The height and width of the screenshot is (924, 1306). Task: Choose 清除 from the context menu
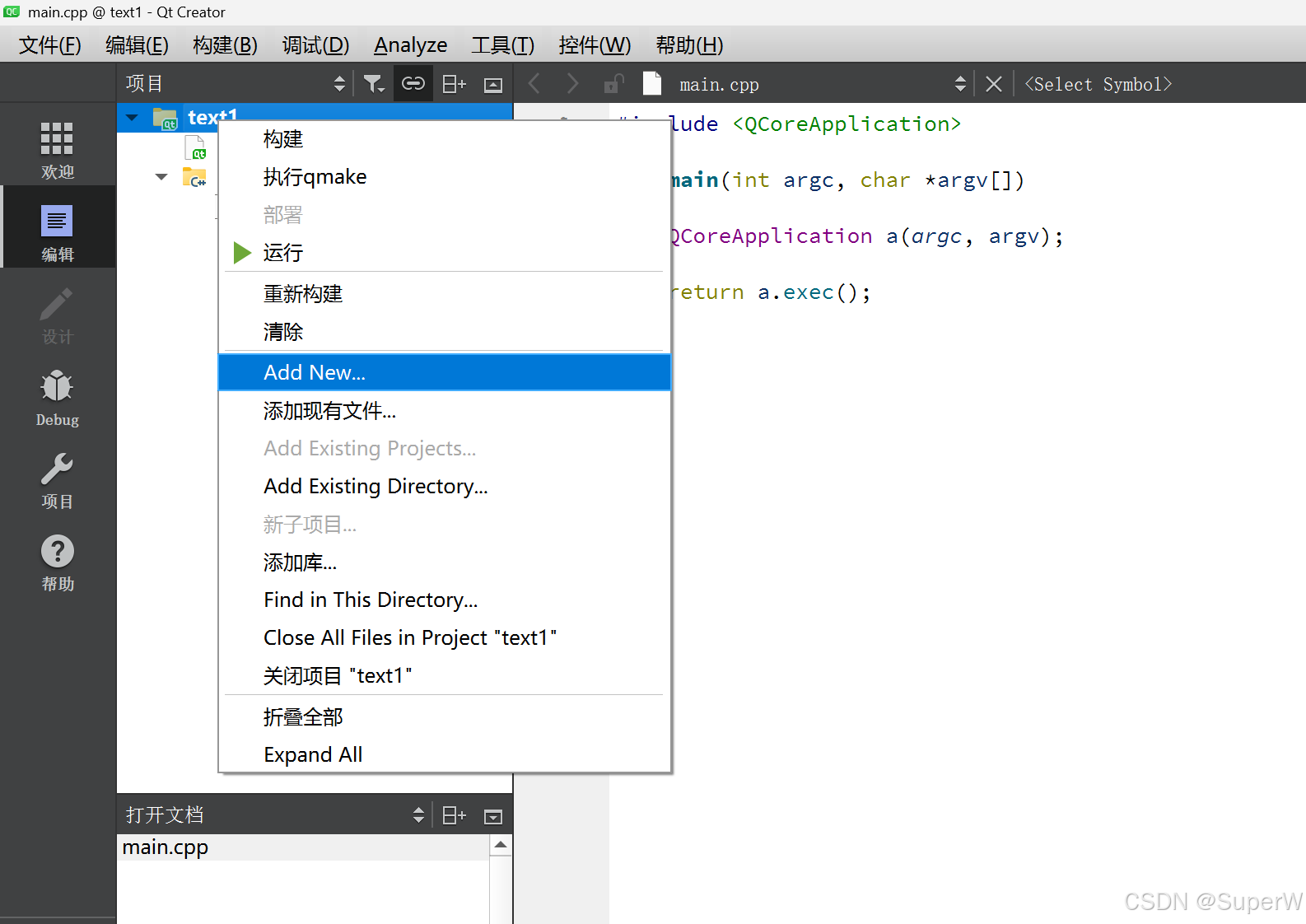point(445,332)
